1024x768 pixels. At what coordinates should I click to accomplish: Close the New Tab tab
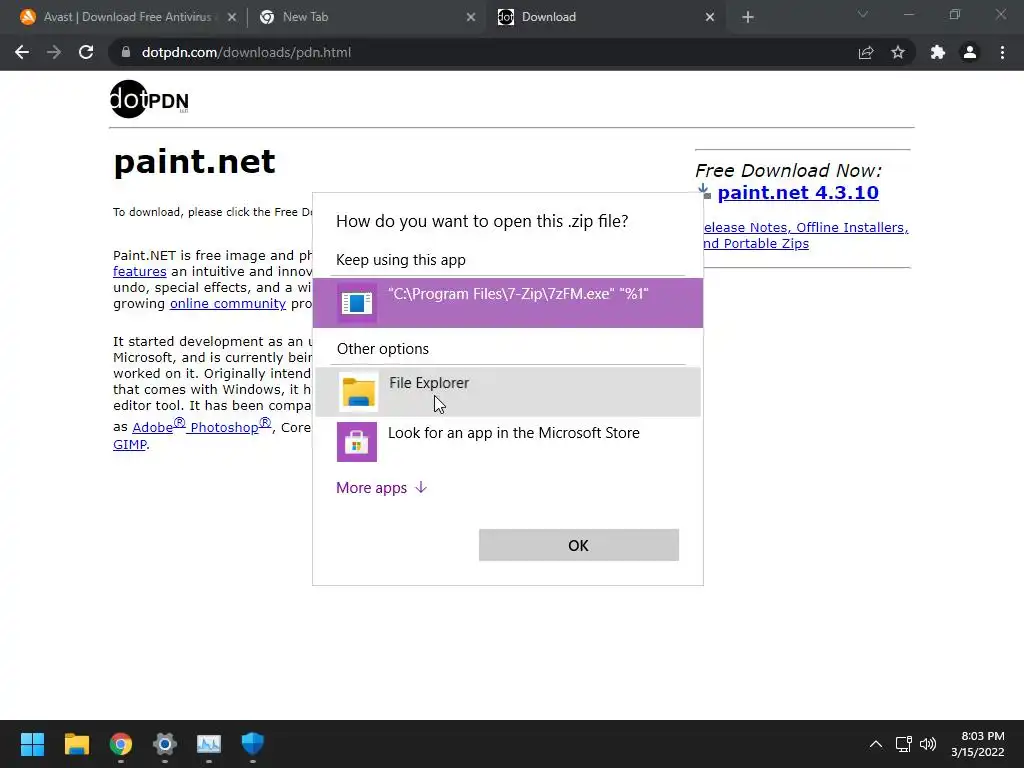[471, 17]
